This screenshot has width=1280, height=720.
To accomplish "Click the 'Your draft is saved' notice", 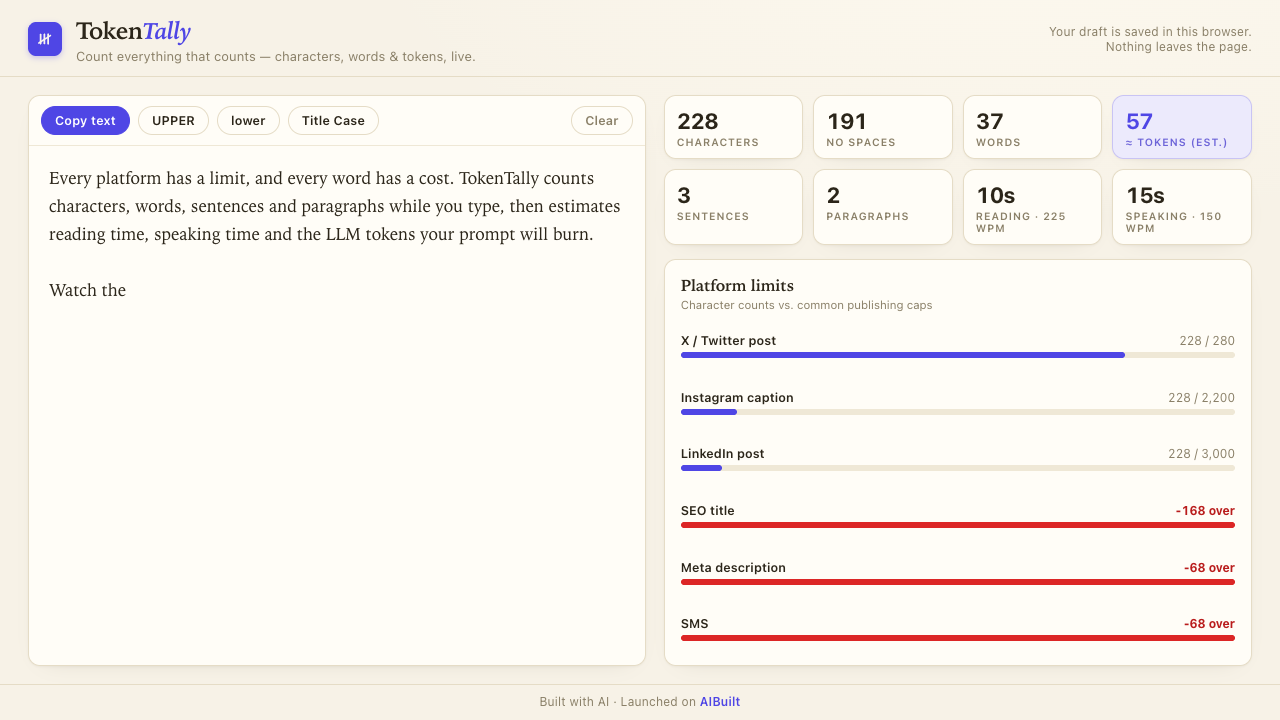I will point(1150,39).
